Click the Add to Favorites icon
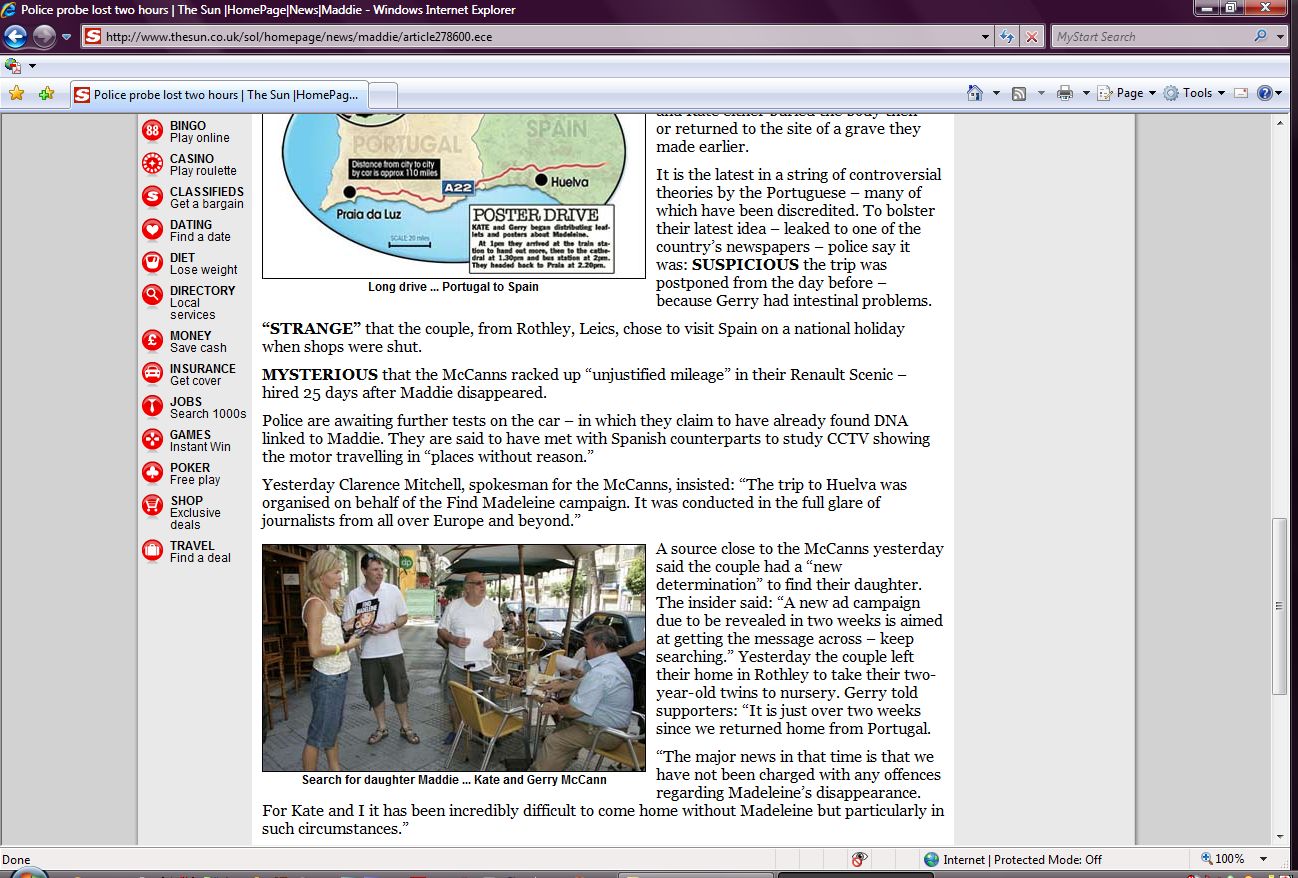Screen dimensions: 1298x878 click(x=46, y=94)
